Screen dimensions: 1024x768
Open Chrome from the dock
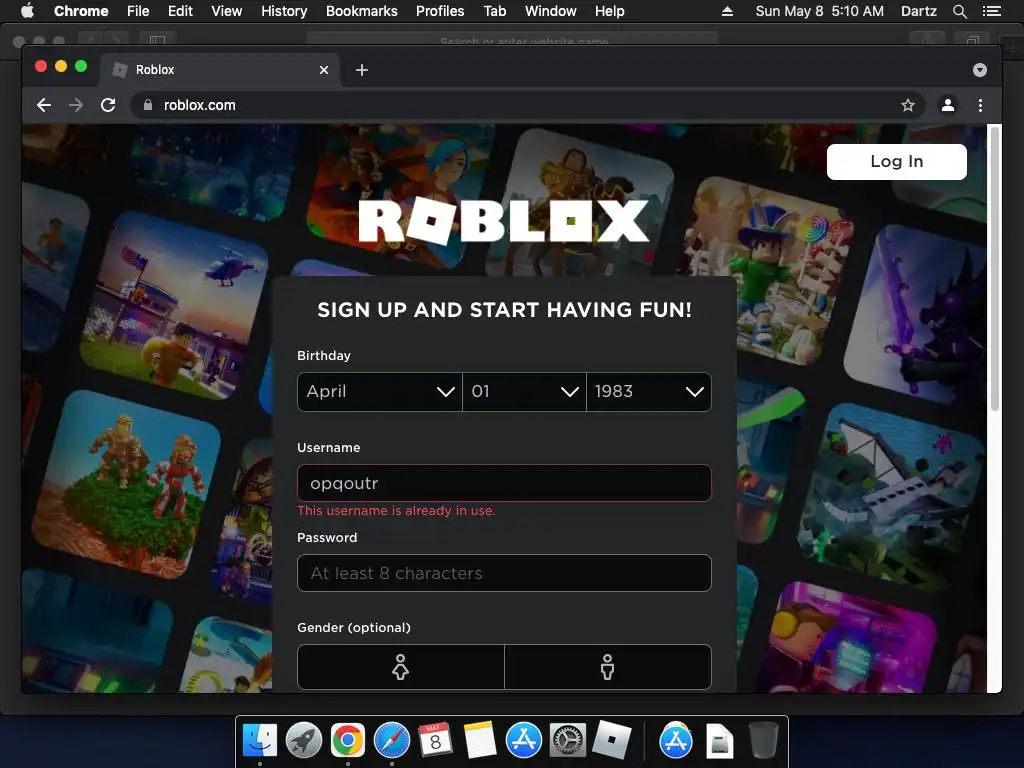(x=347, y=741)
